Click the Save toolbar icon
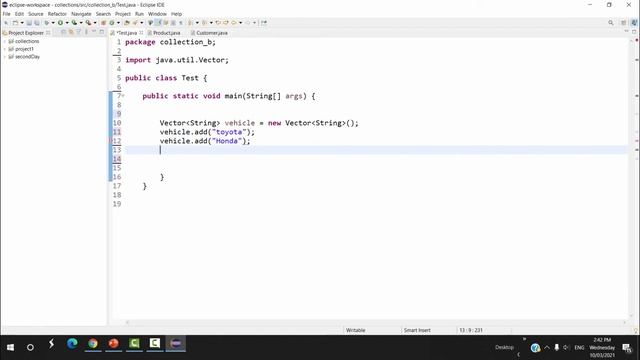The width and height of the screenshot is (640, 360). tap(29, 23)
